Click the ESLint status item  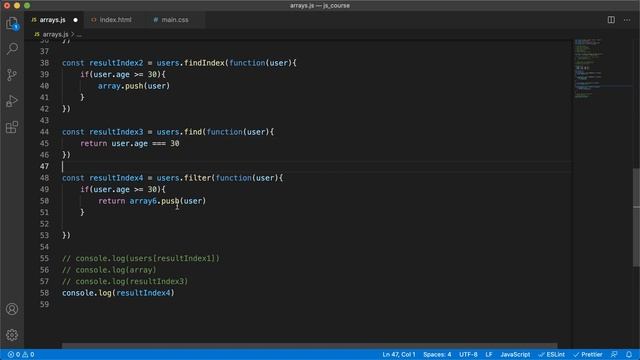click(552, 354)
